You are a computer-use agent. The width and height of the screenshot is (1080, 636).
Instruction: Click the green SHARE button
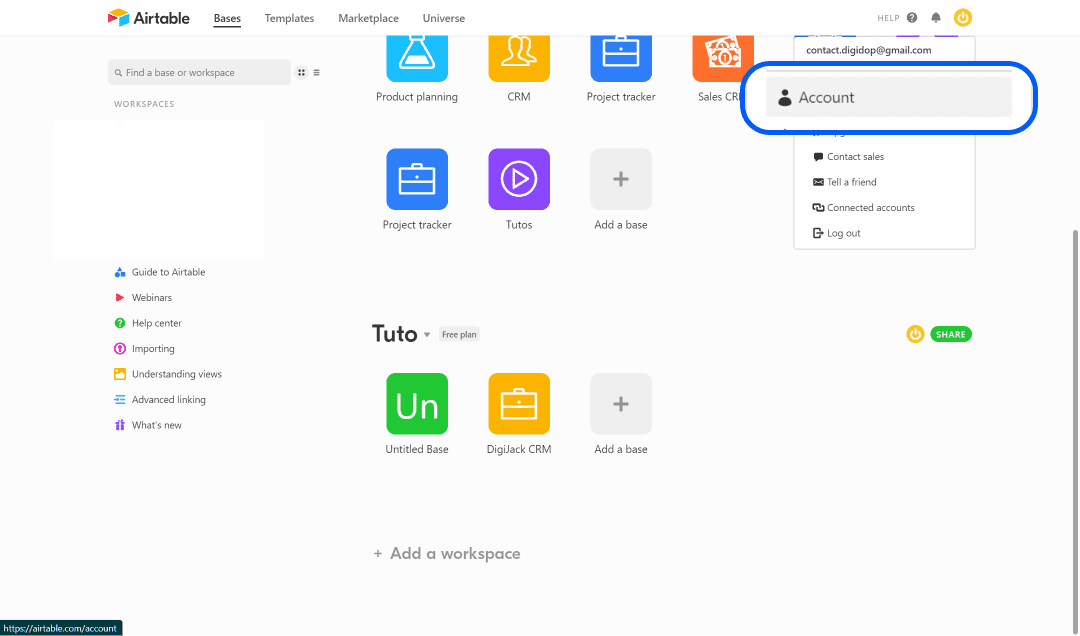(951, 334)
